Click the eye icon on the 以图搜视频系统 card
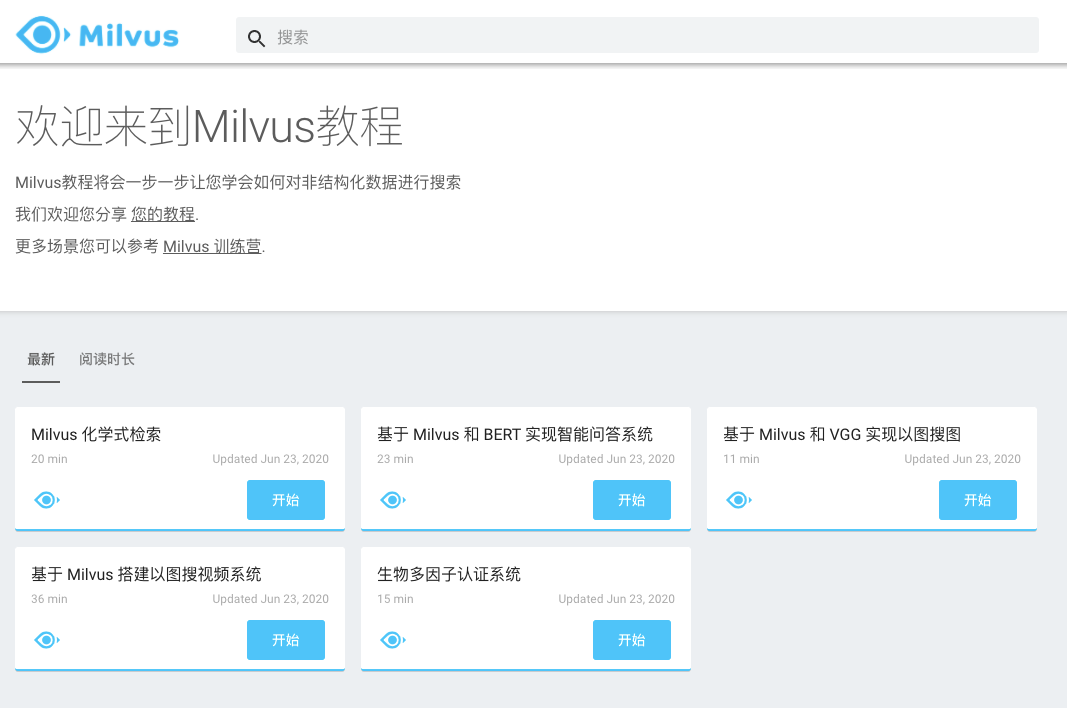 [x=46, y=639]
